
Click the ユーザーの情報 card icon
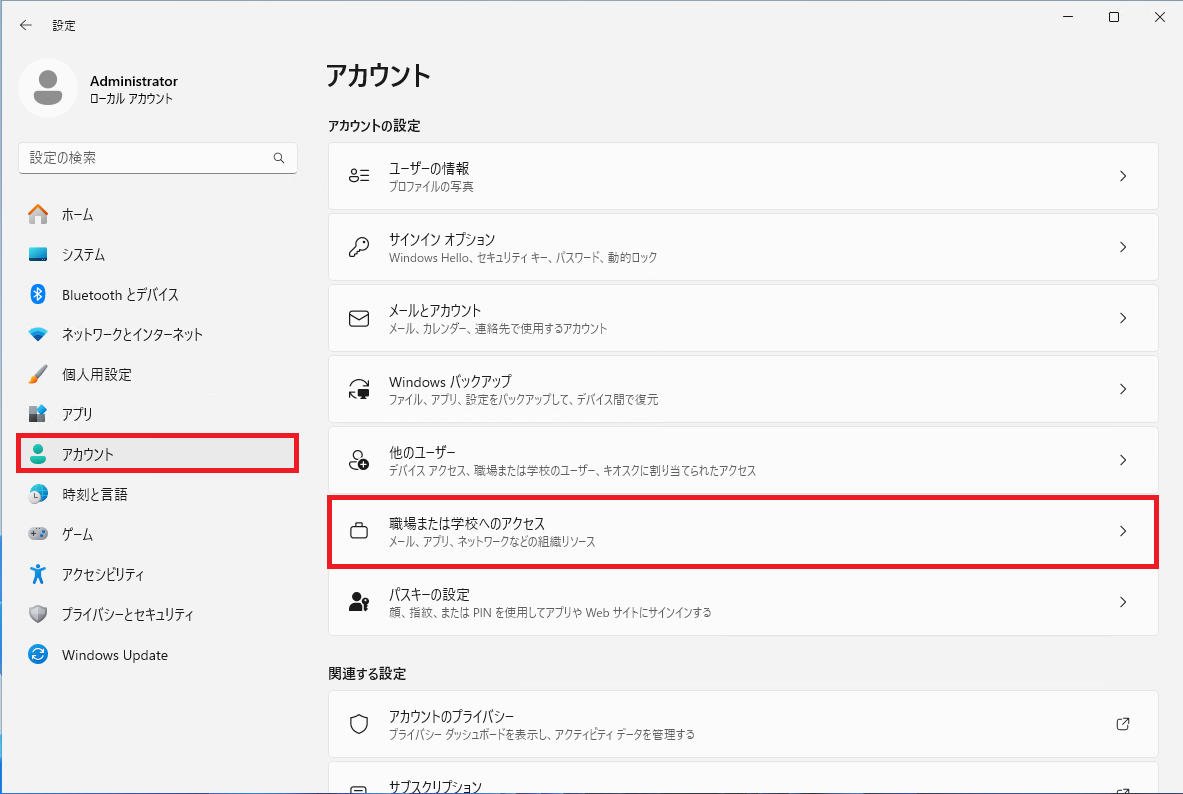pyautogui.click(x=359, y=176)
